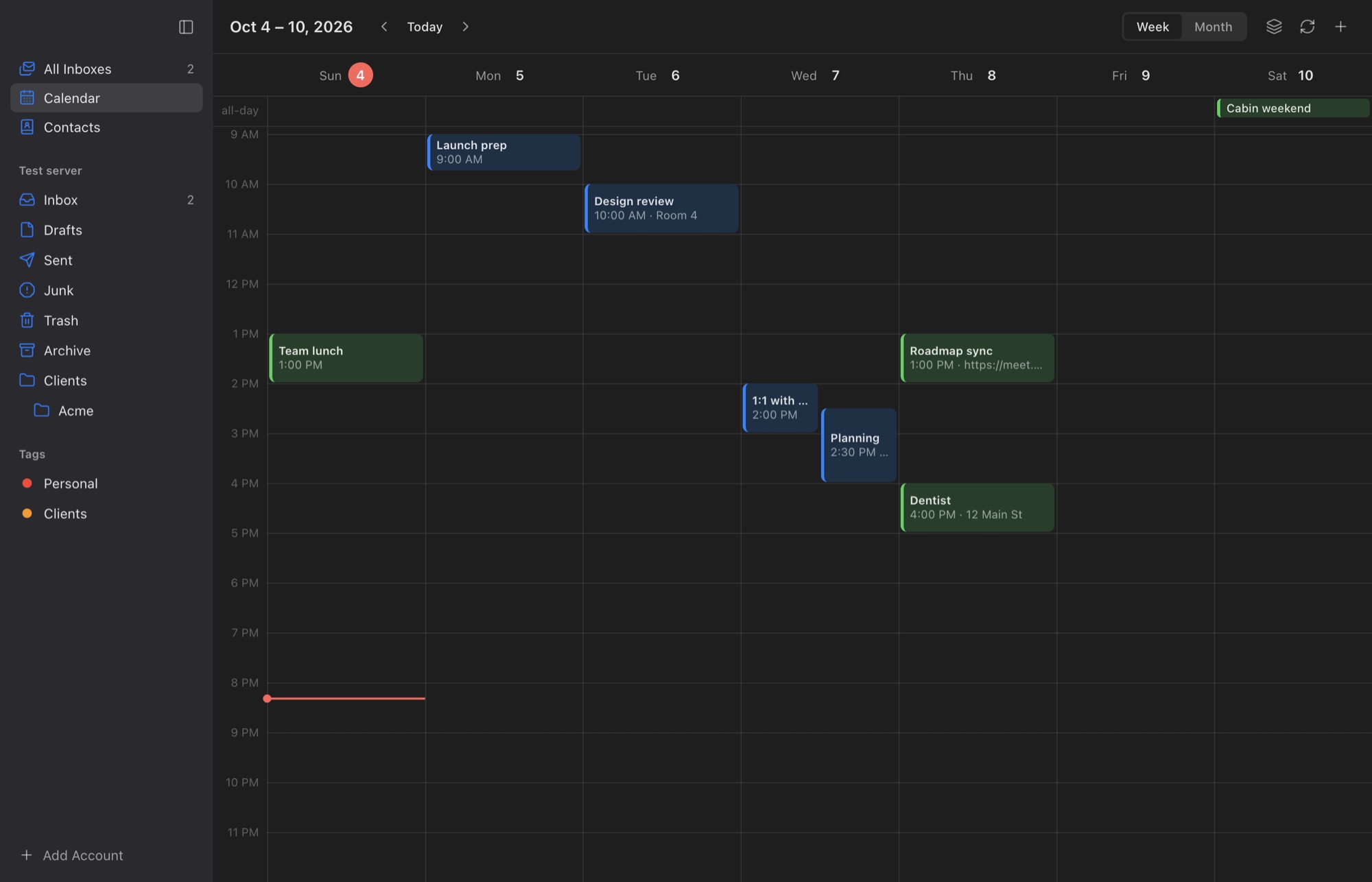Open the Trash folder

point(106,320)
